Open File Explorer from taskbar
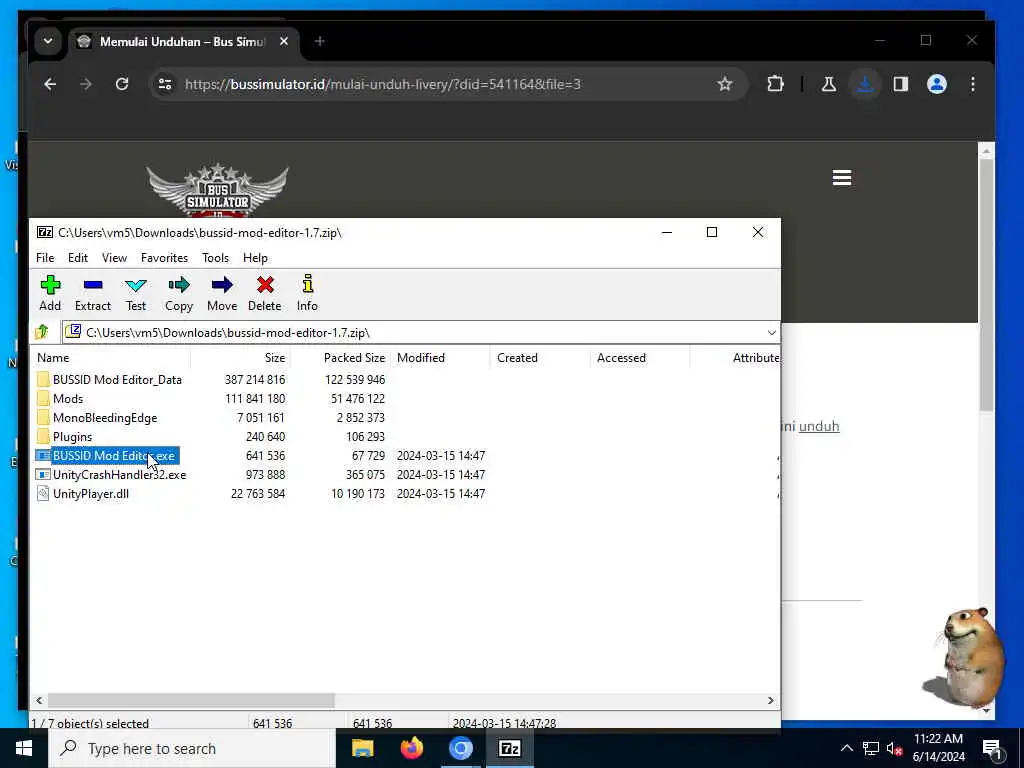The width and height of the screenshot is (1024, 768). pos(362,748)
